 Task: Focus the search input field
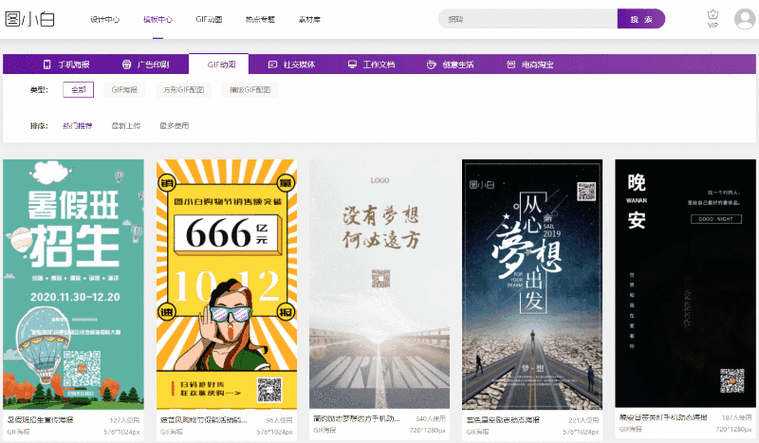[527, 19]
